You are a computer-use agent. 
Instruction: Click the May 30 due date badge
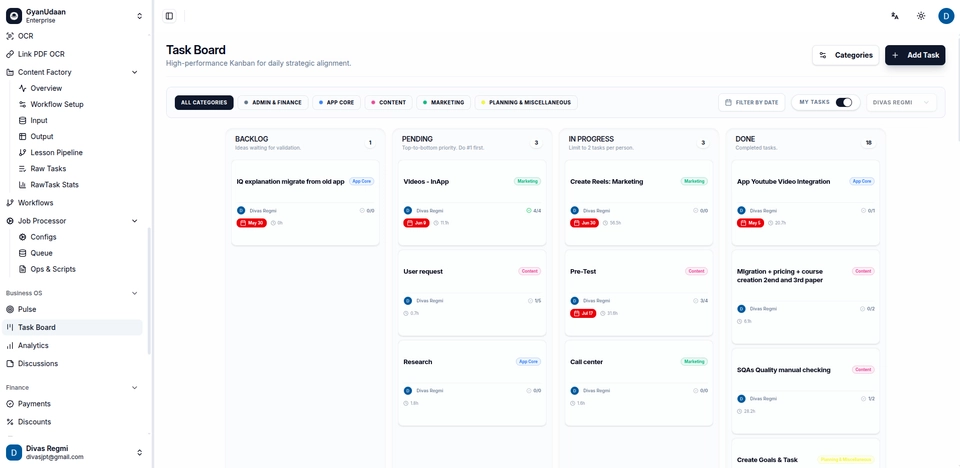point(251,223)
